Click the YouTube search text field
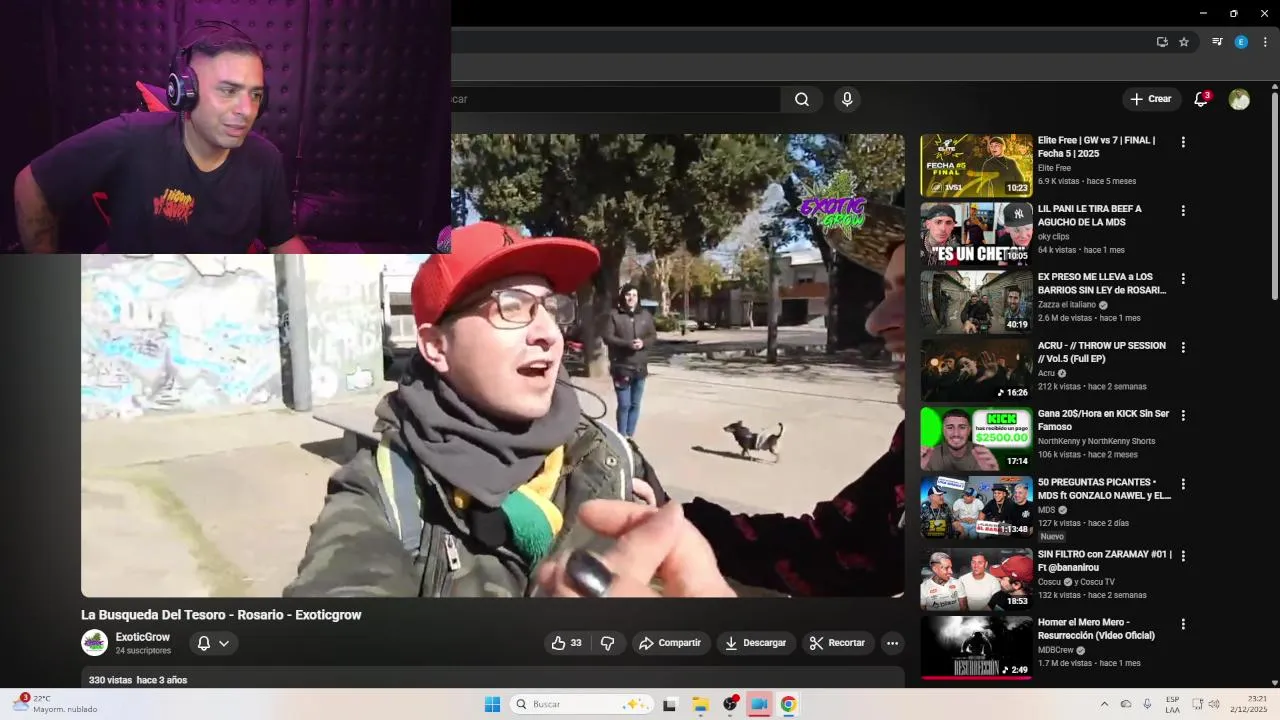Viewport: 1280px width, 720px height. point(615,99)
